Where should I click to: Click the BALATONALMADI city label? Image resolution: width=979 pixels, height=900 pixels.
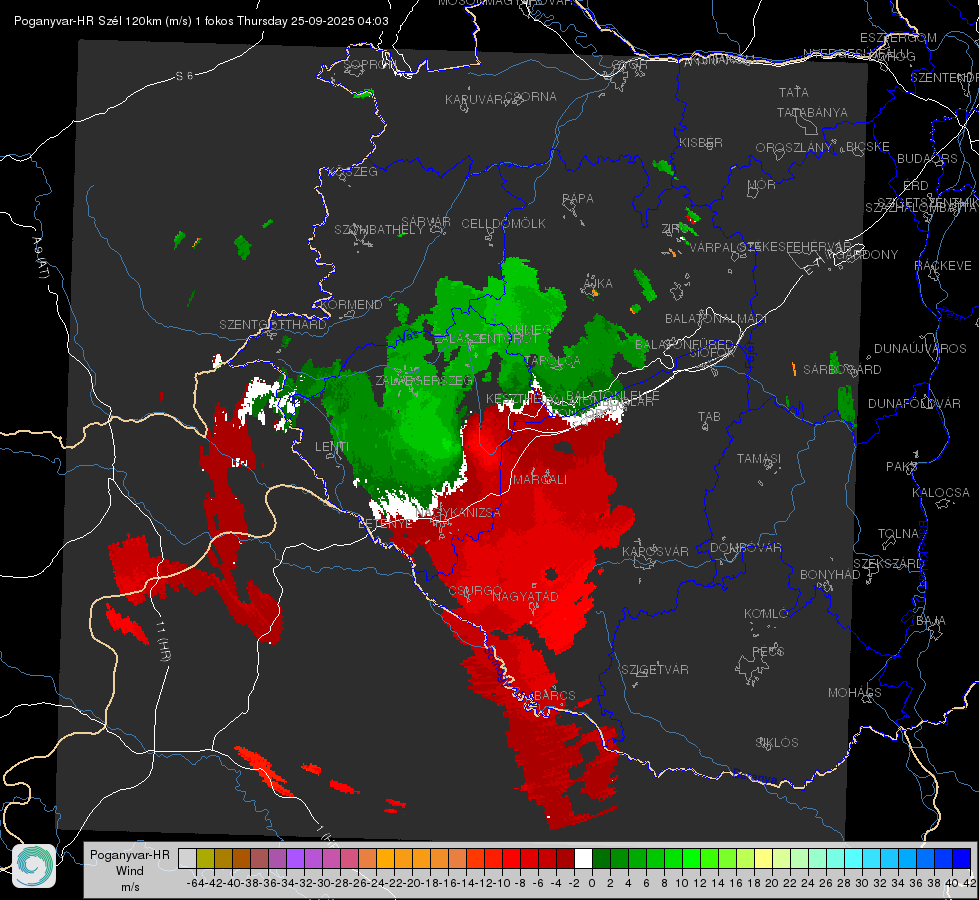[716, 319]
